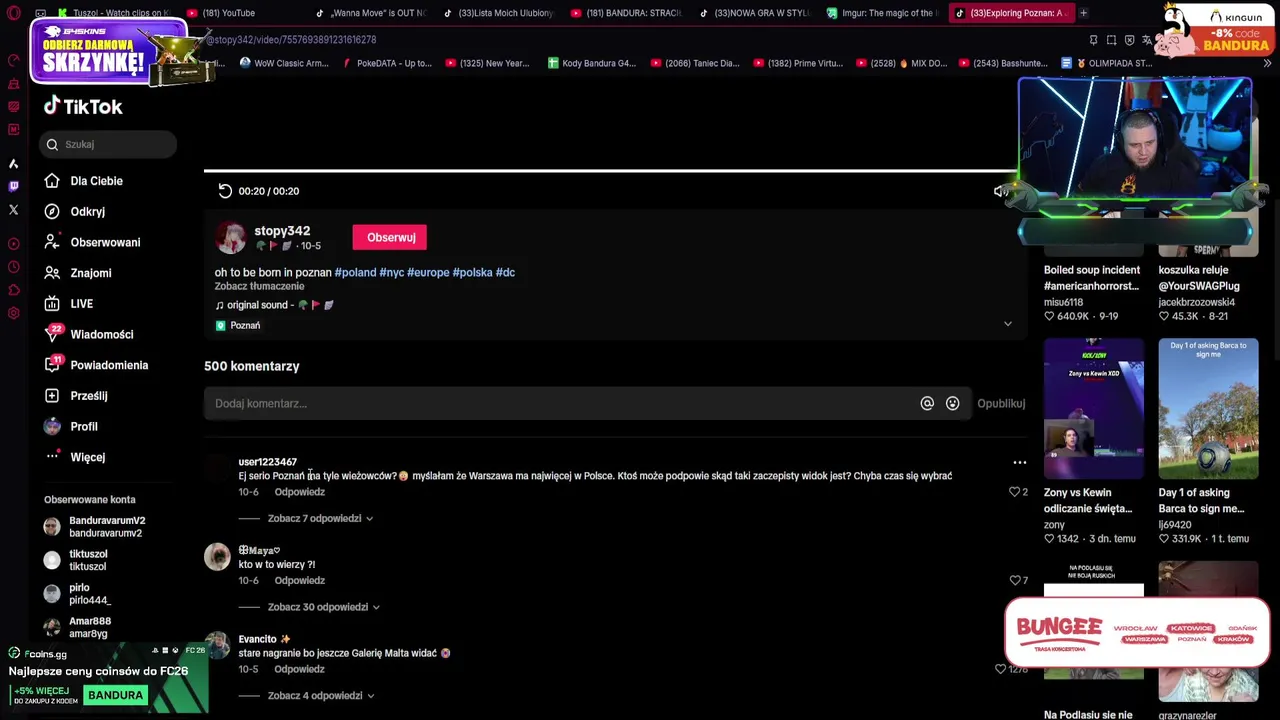Open Obserwowani in TikTok sidebar
1280x720 pixels.
(x=105, y=242)
